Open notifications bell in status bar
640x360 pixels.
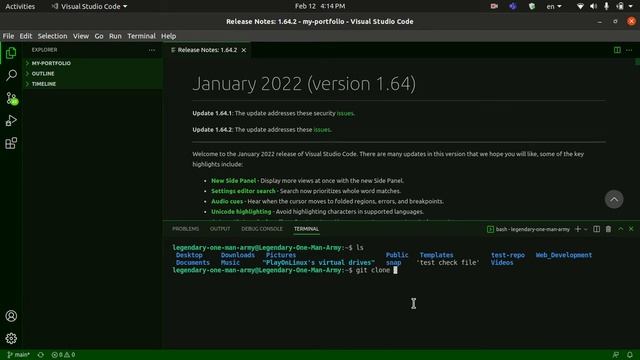(x=630, y=355)
